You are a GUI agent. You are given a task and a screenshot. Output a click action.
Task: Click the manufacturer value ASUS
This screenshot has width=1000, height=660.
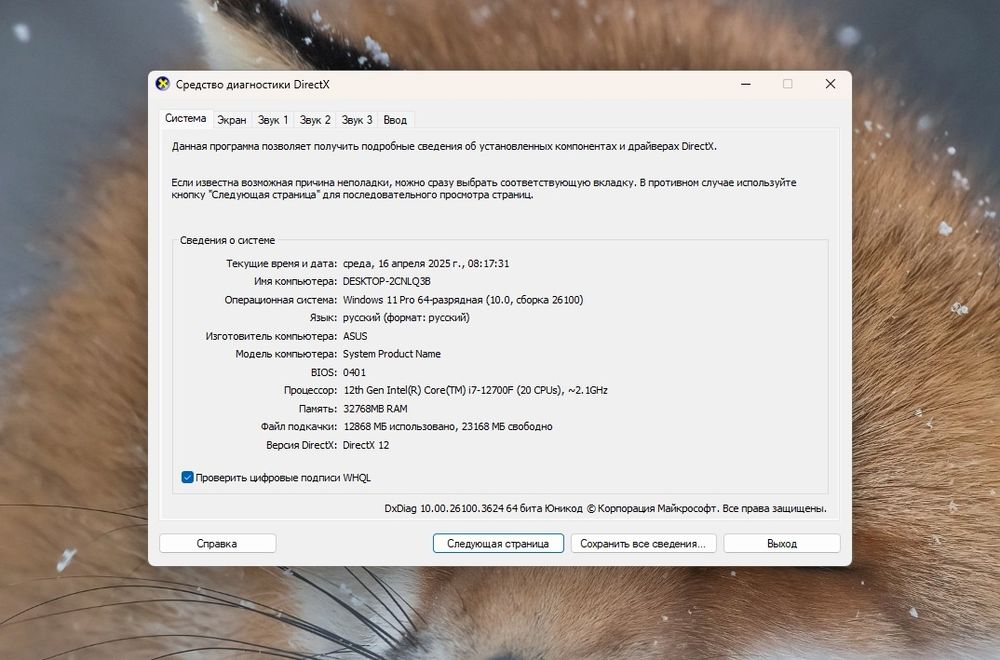coord(355,336)
